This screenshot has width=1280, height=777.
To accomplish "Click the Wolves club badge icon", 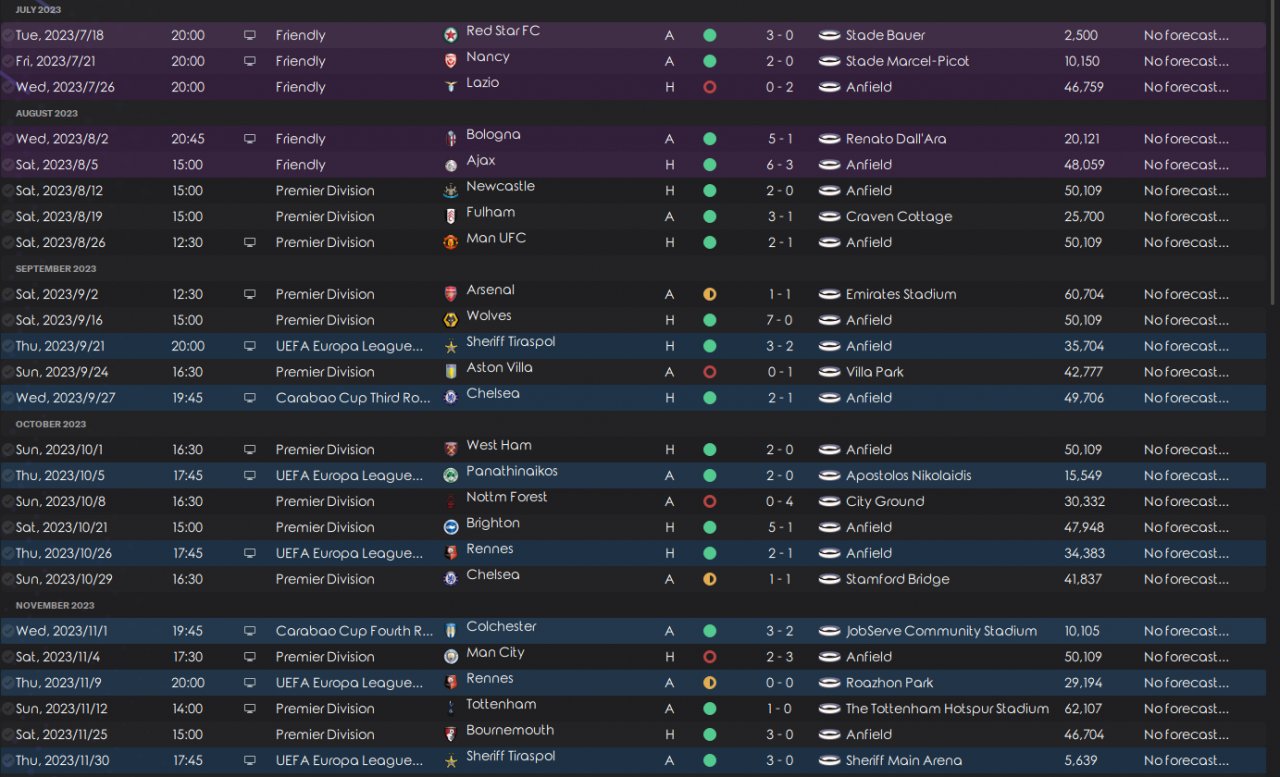I will (450, 320).
